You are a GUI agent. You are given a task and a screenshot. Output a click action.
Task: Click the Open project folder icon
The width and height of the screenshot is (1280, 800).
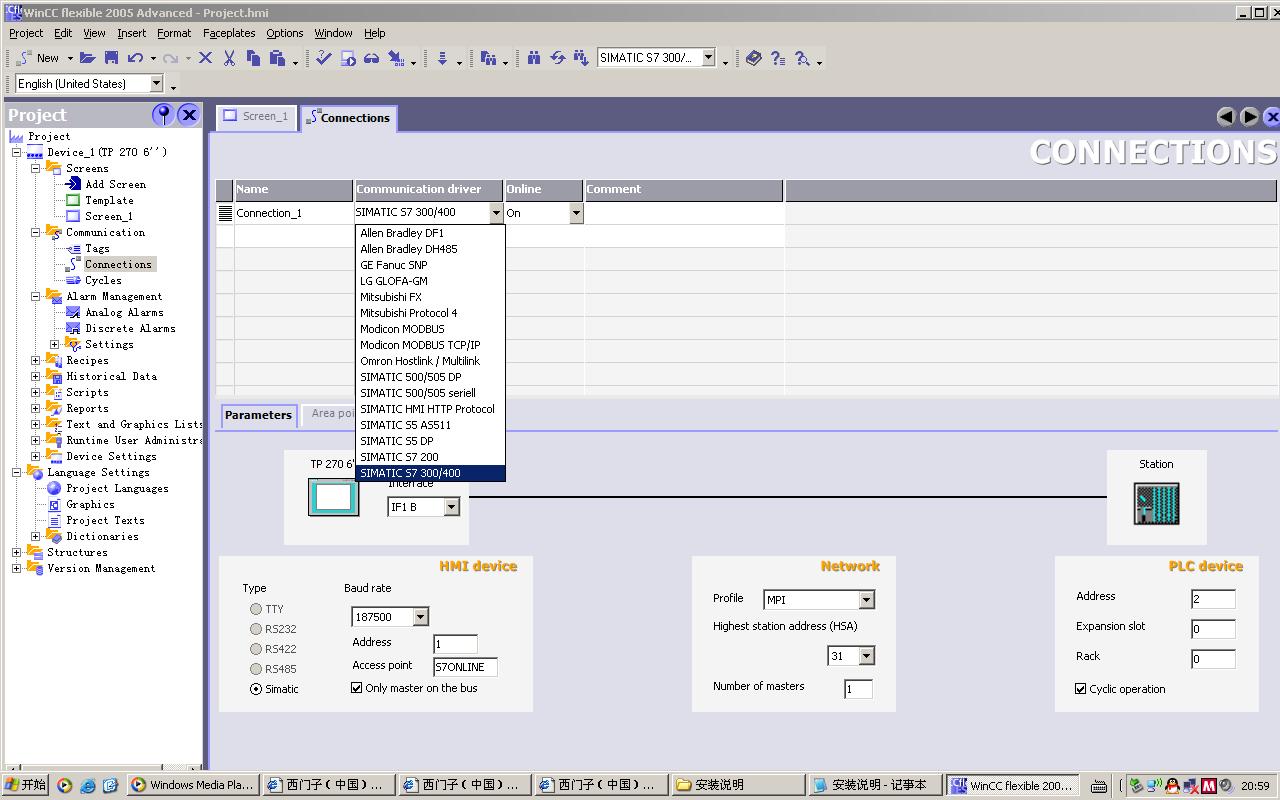click(x=88, y=59)
